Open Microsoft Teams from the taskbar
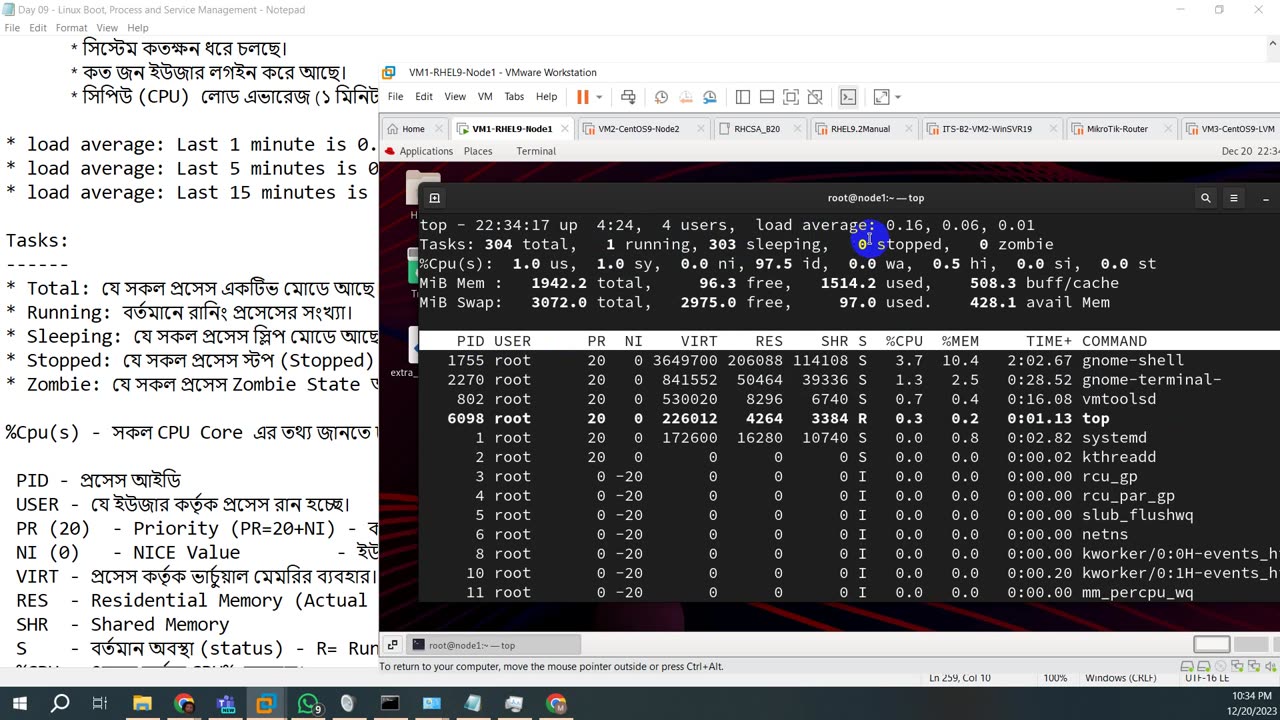Image resolution: width=1280 pixels, height=720 pixels. (225, 704)
